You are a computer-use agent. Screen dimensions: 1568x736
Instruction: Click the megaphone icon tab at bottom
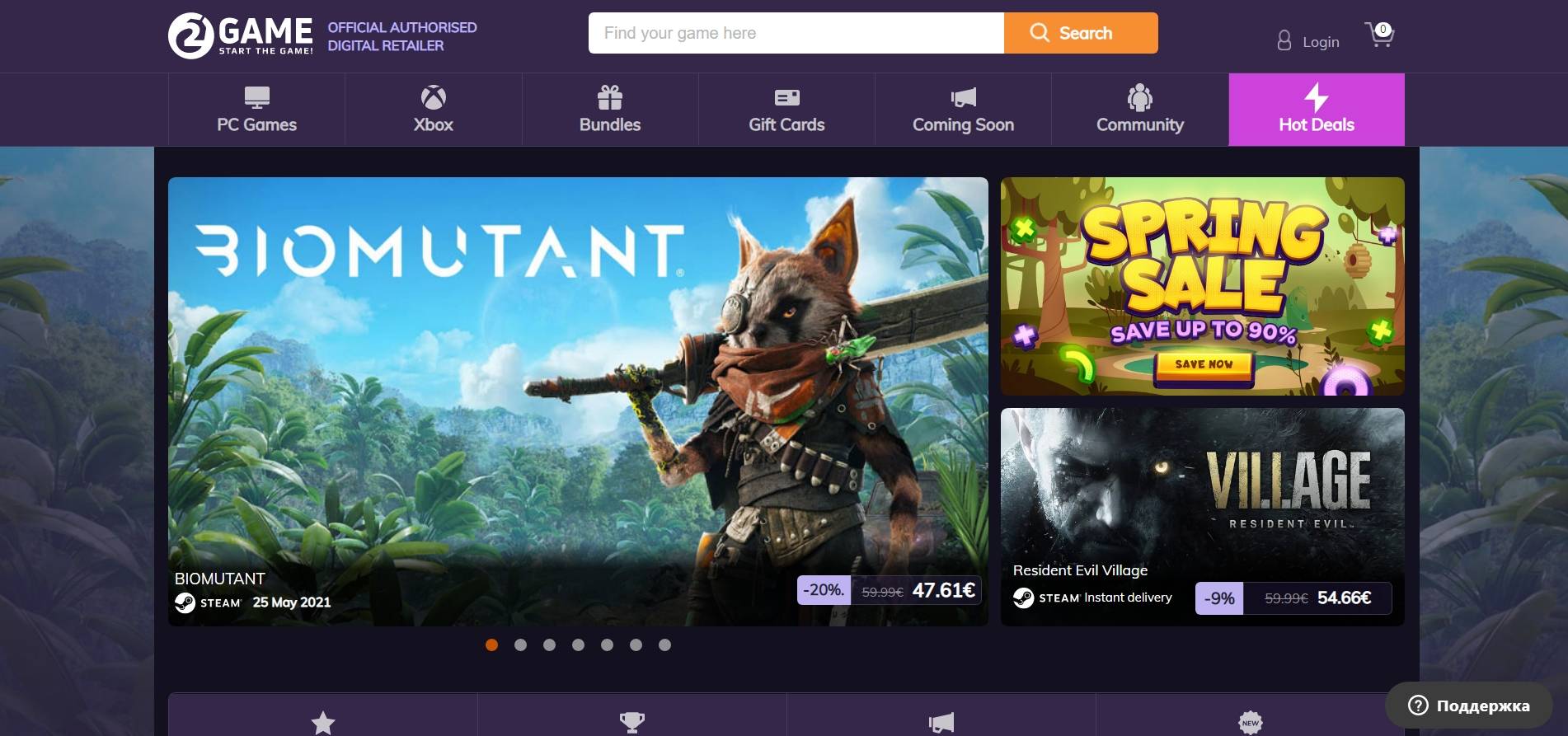point(941,723)
